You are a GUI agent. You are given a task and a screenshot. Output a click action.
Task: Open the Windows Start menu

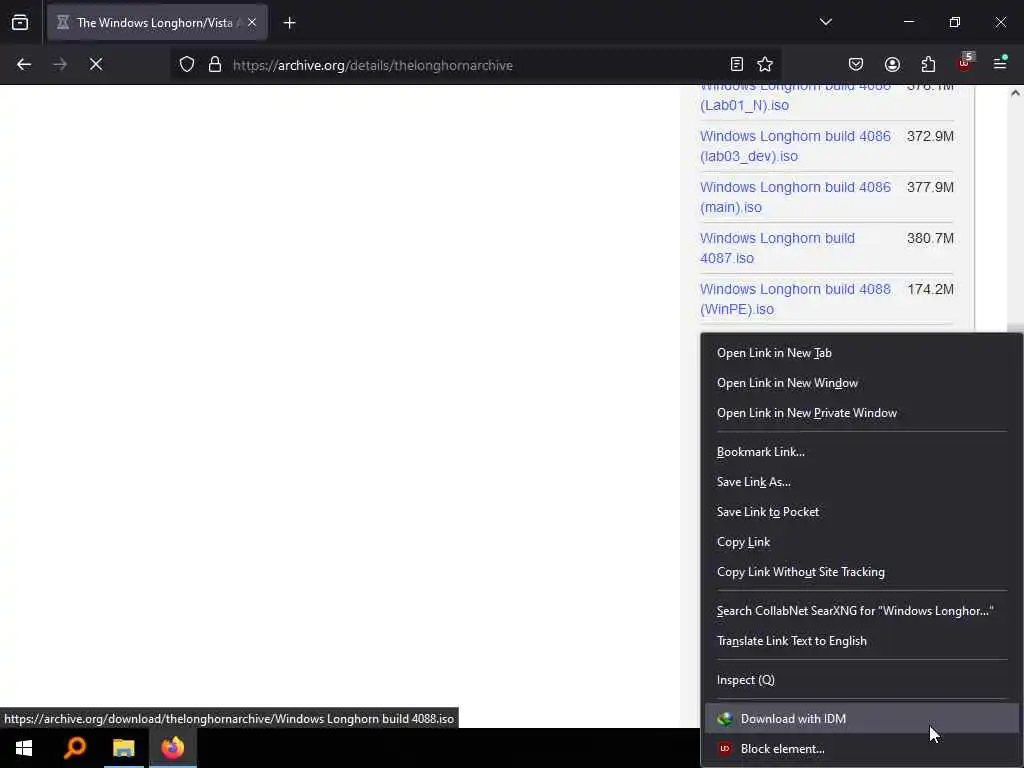(24, 748)
